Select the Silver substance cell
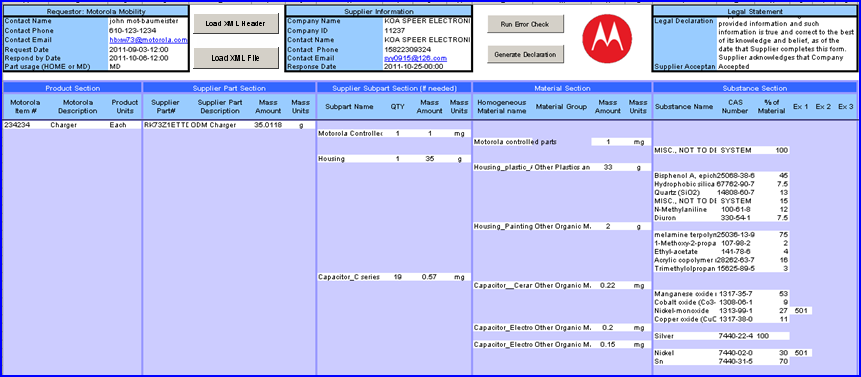861x377 pixels. [x=685, y=335]
